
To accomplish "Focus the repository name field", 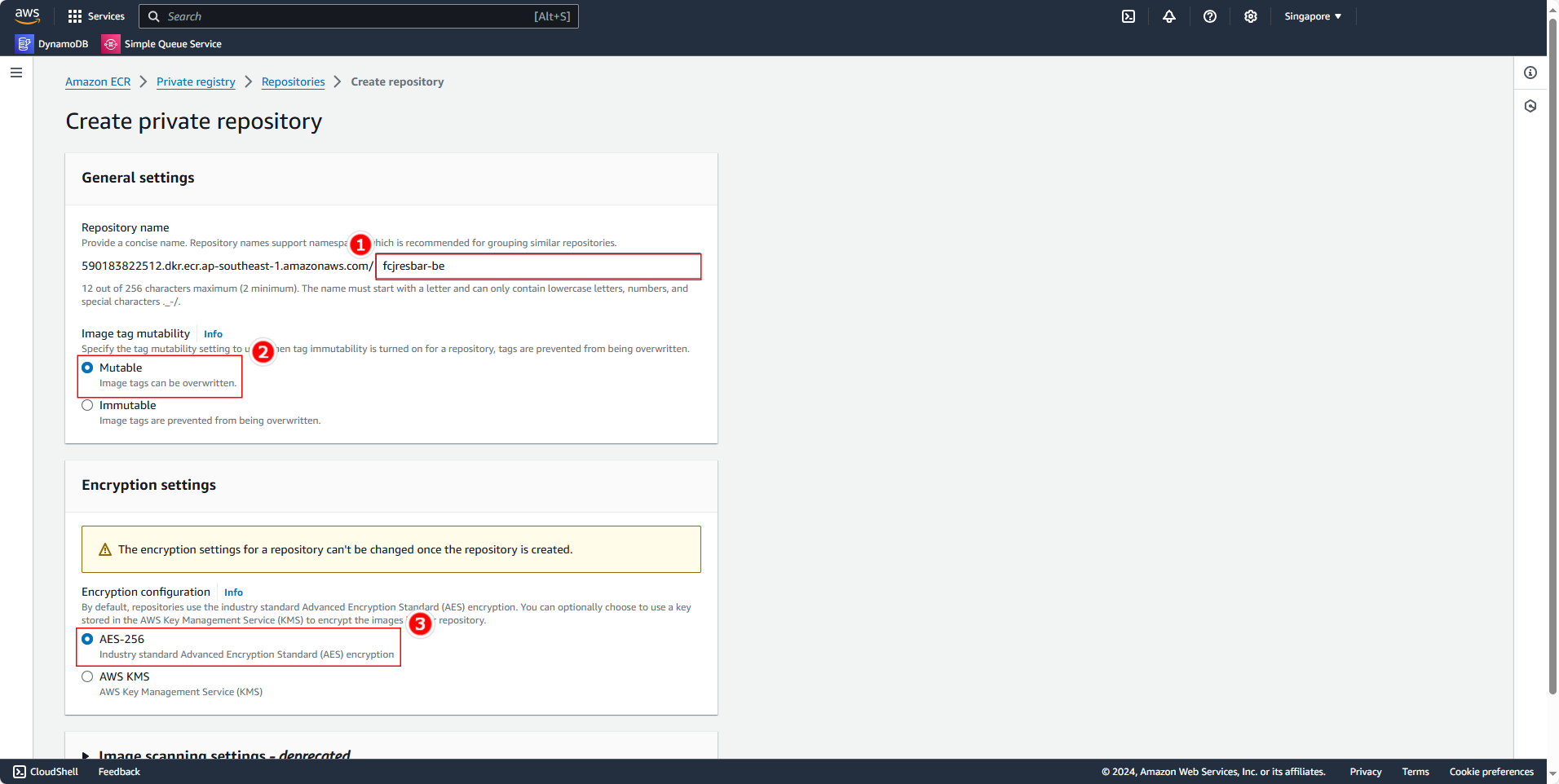I will (538, 266).
